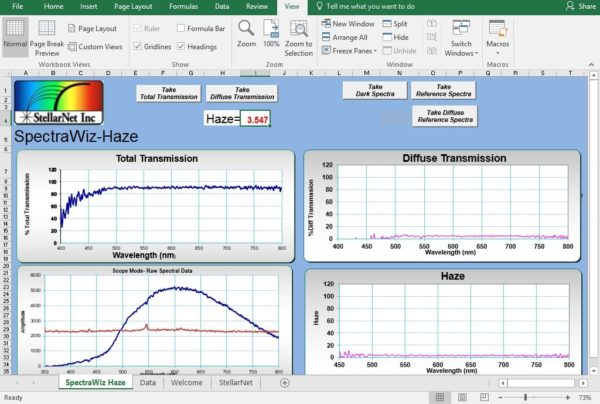Select Normal view in status bar
This screenshot has height=404, width=600.
(440, 397)
